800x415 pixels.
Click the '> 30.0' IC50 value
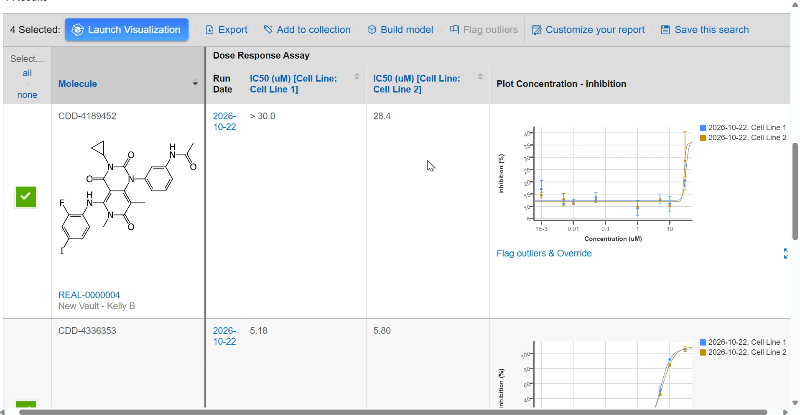(262, 116)
